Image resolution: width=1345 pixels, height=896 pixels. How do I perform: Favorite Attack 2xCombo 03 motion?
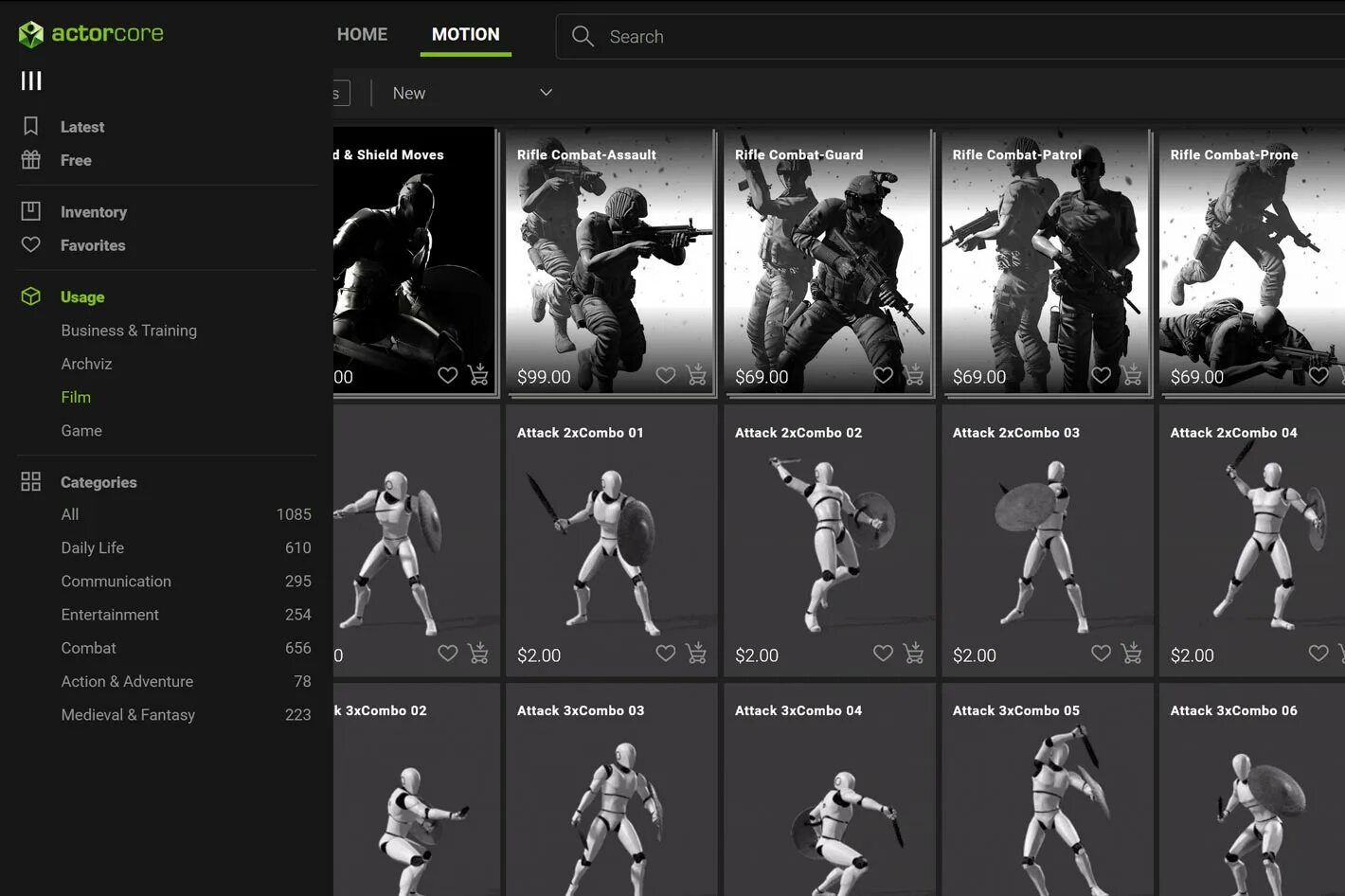(x=1102, y=653)
